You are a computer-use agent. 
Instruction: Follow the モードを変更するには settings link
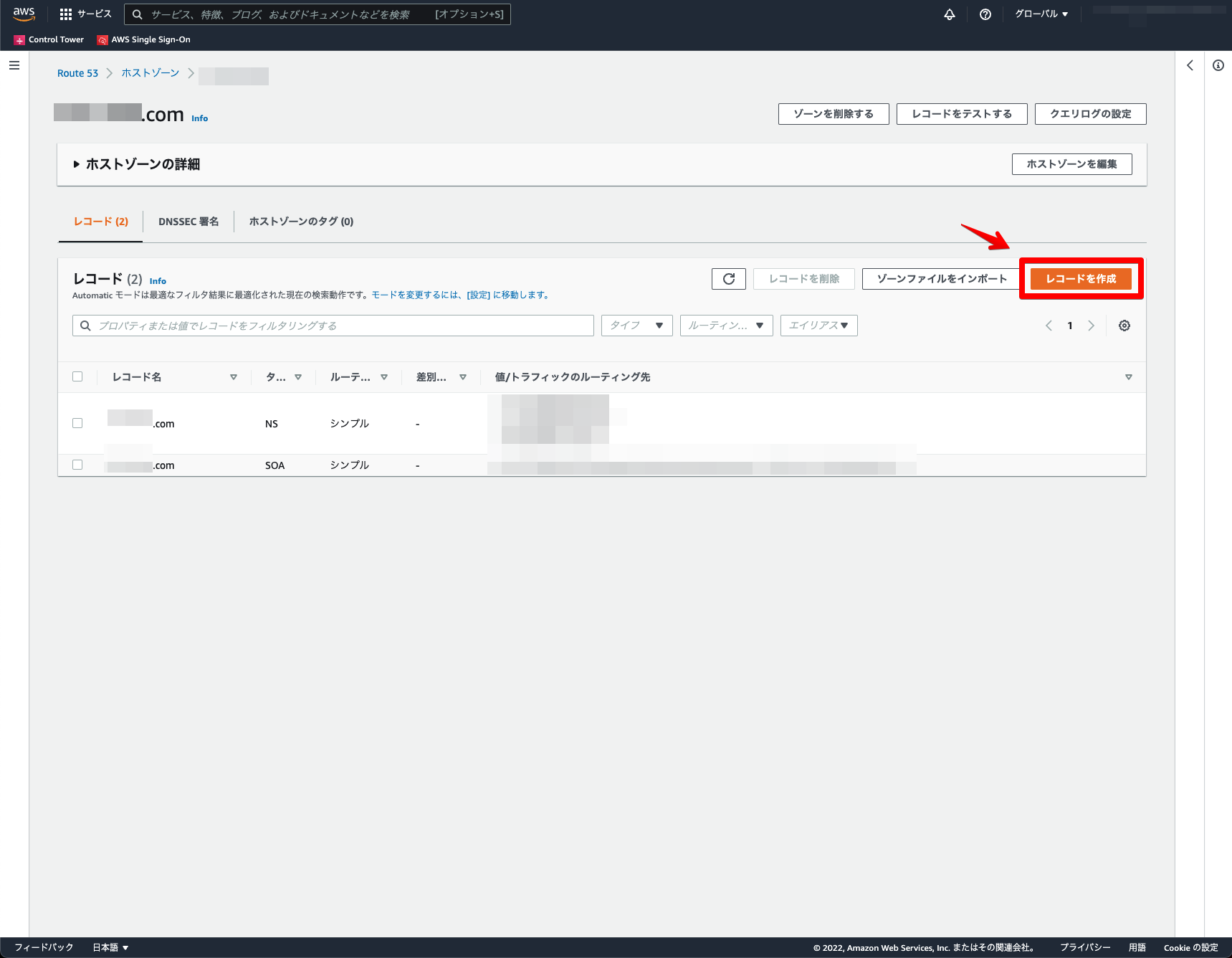pyautogui.click(x=460, y=295)
